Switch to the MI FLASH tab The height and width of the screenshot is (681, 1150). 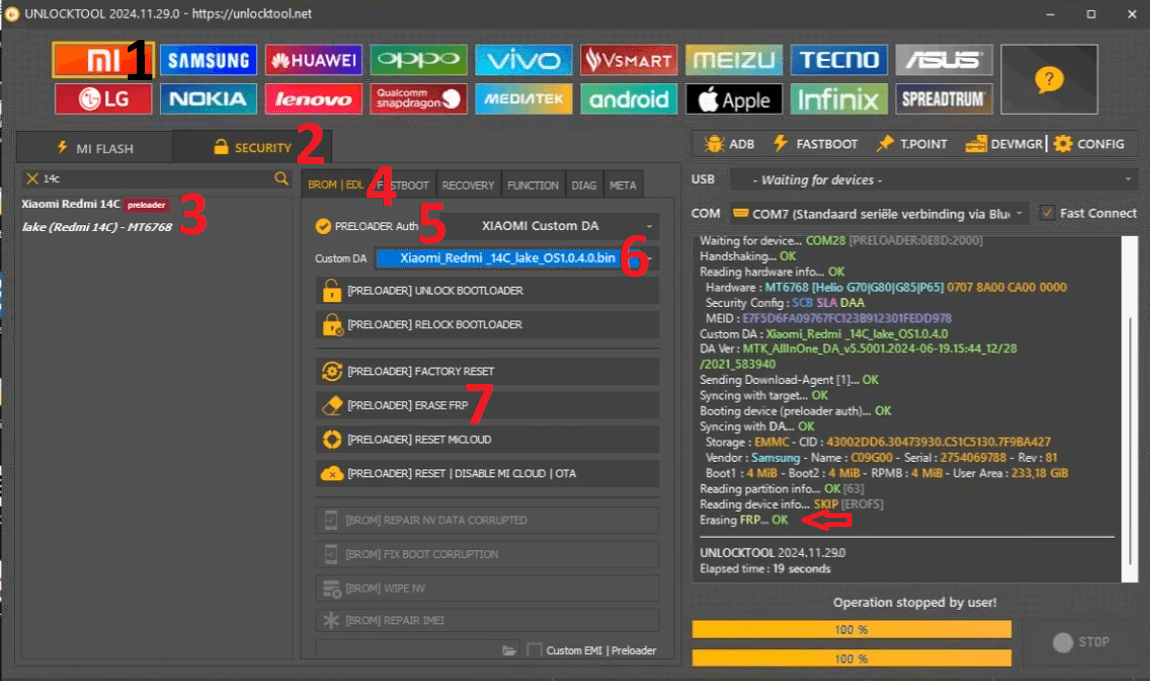(x=95, y=148)
